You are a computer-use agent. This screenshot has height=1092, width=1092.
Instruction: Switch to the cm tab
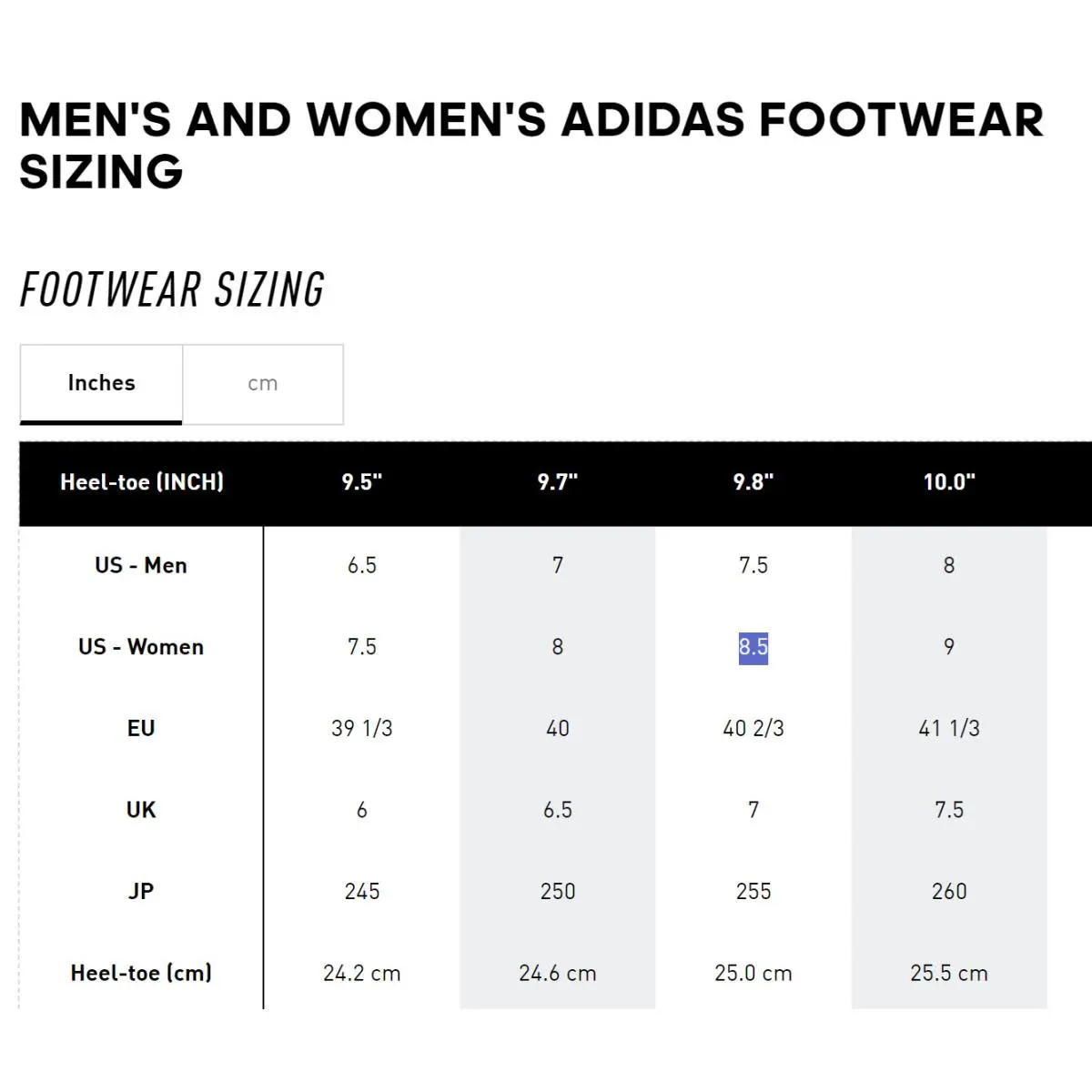[263, 383]
